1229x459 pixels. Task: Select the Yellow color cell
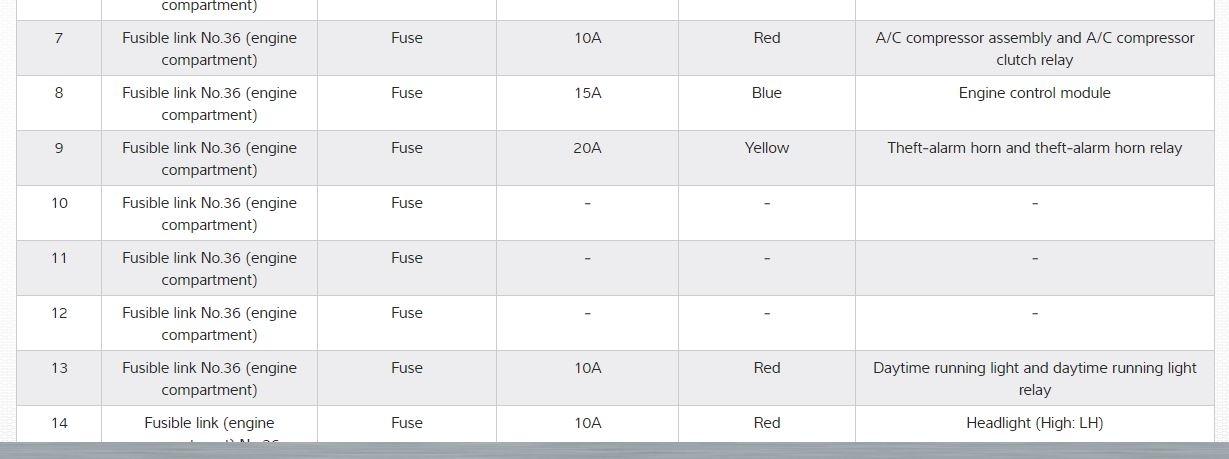(766, 148)
